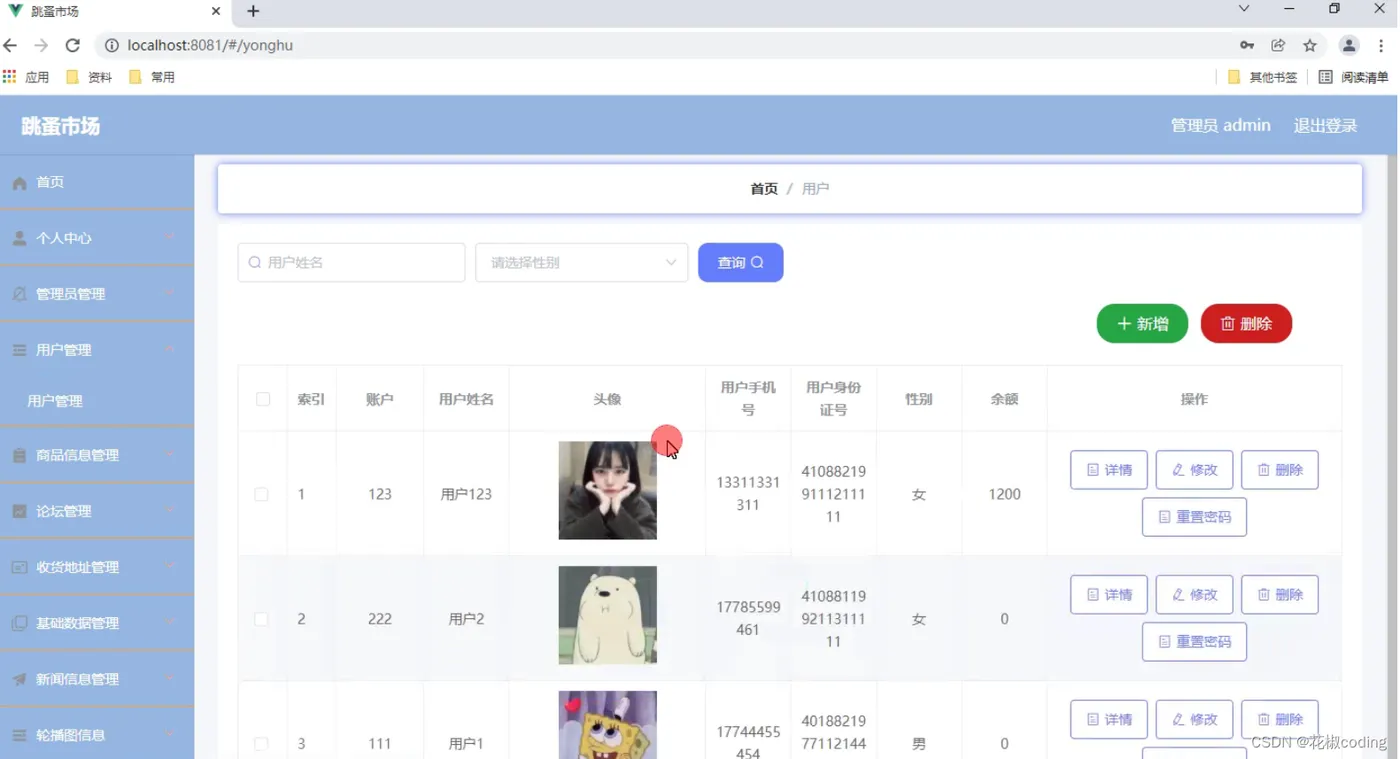Click 重置密码 for user 用户123
This screenshot has height=759, width=1400.
(1194, 517)
